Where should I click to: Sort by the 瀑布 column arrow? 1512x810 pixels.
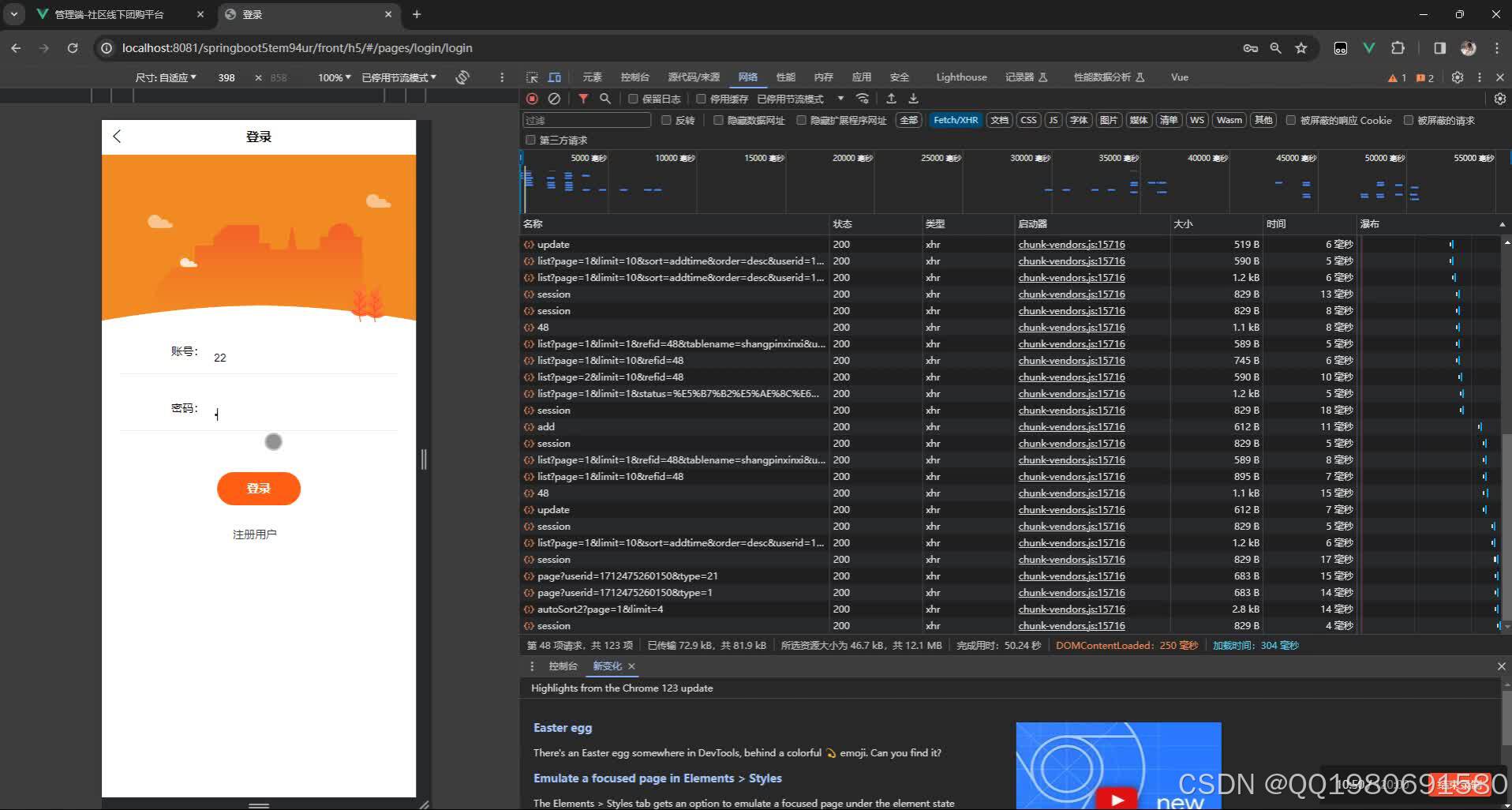(1502, 224)
